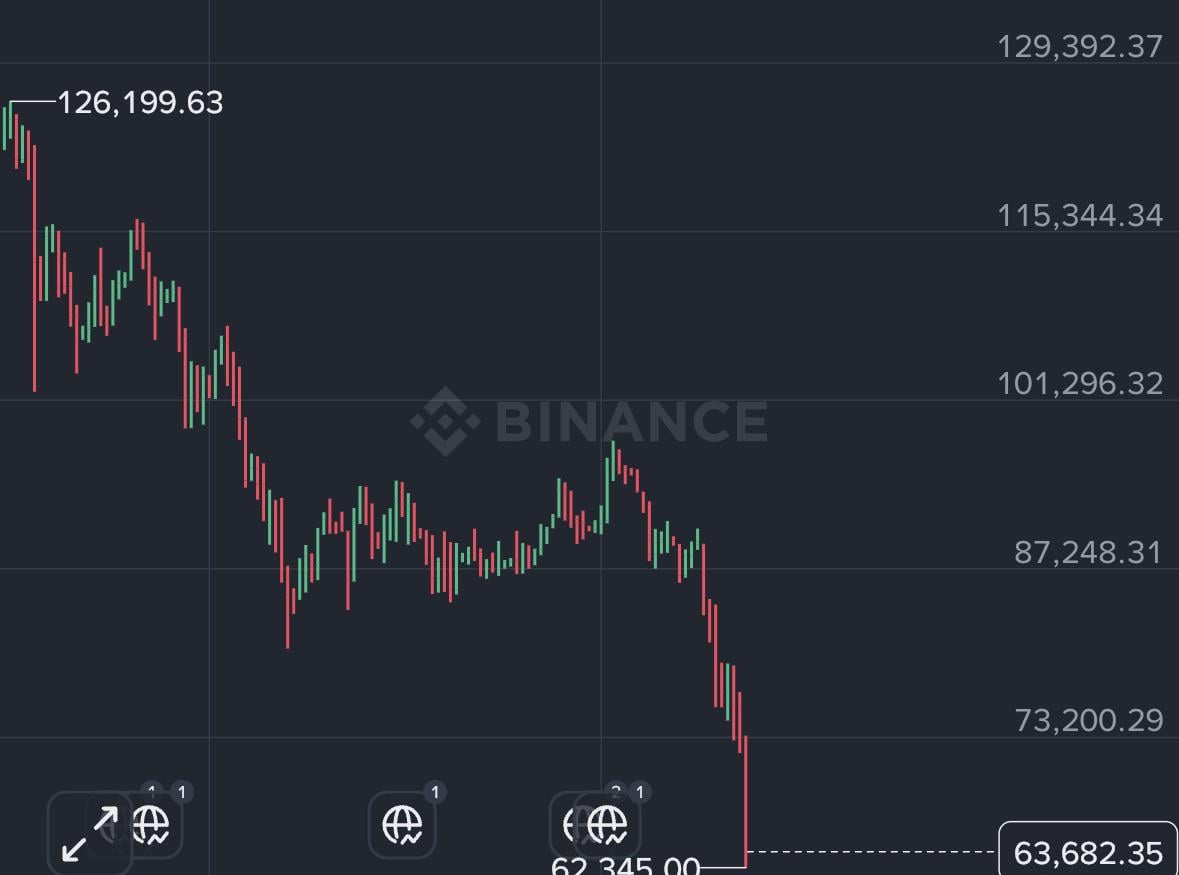The image size is (1179, 875).
Task: Click the count badge on the leftmost globe icon
Action: pyautogui.click(x=181, y=793)
